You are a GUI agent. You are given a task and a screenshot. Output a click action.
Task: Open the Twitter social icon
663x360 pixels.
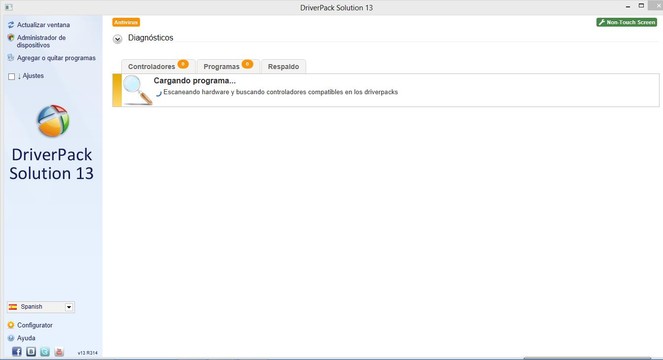click(x=45, y=352)
